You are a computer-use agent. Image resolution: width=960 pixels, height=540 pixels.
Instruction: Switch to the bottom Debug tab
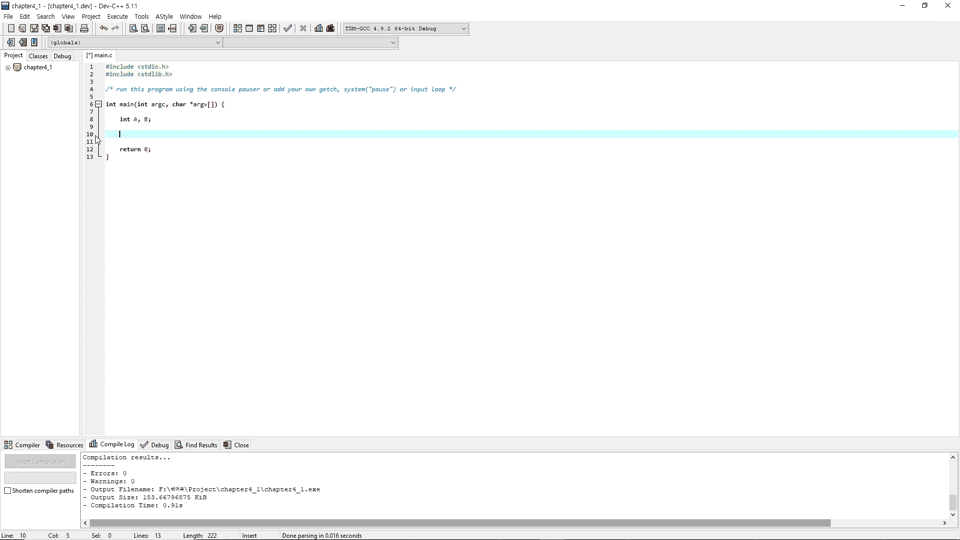point(154,445)
